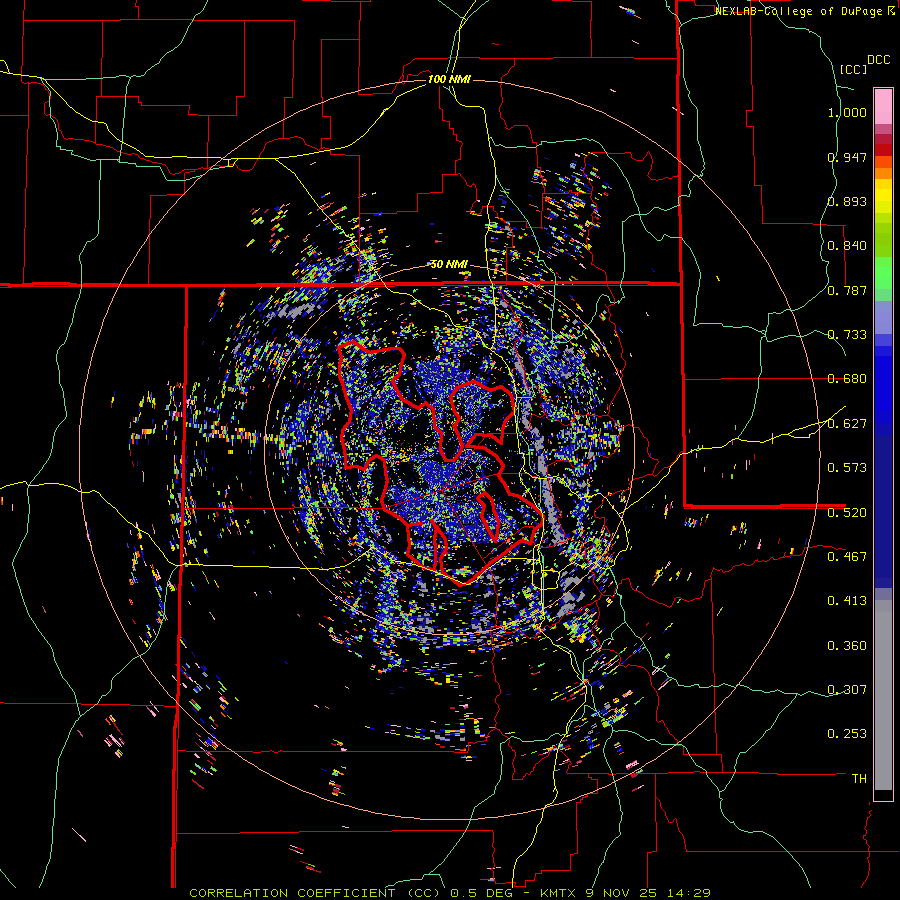The image size is (900, 900).
Task: Click the DCC label above the legend
Action: coord(878,60)
